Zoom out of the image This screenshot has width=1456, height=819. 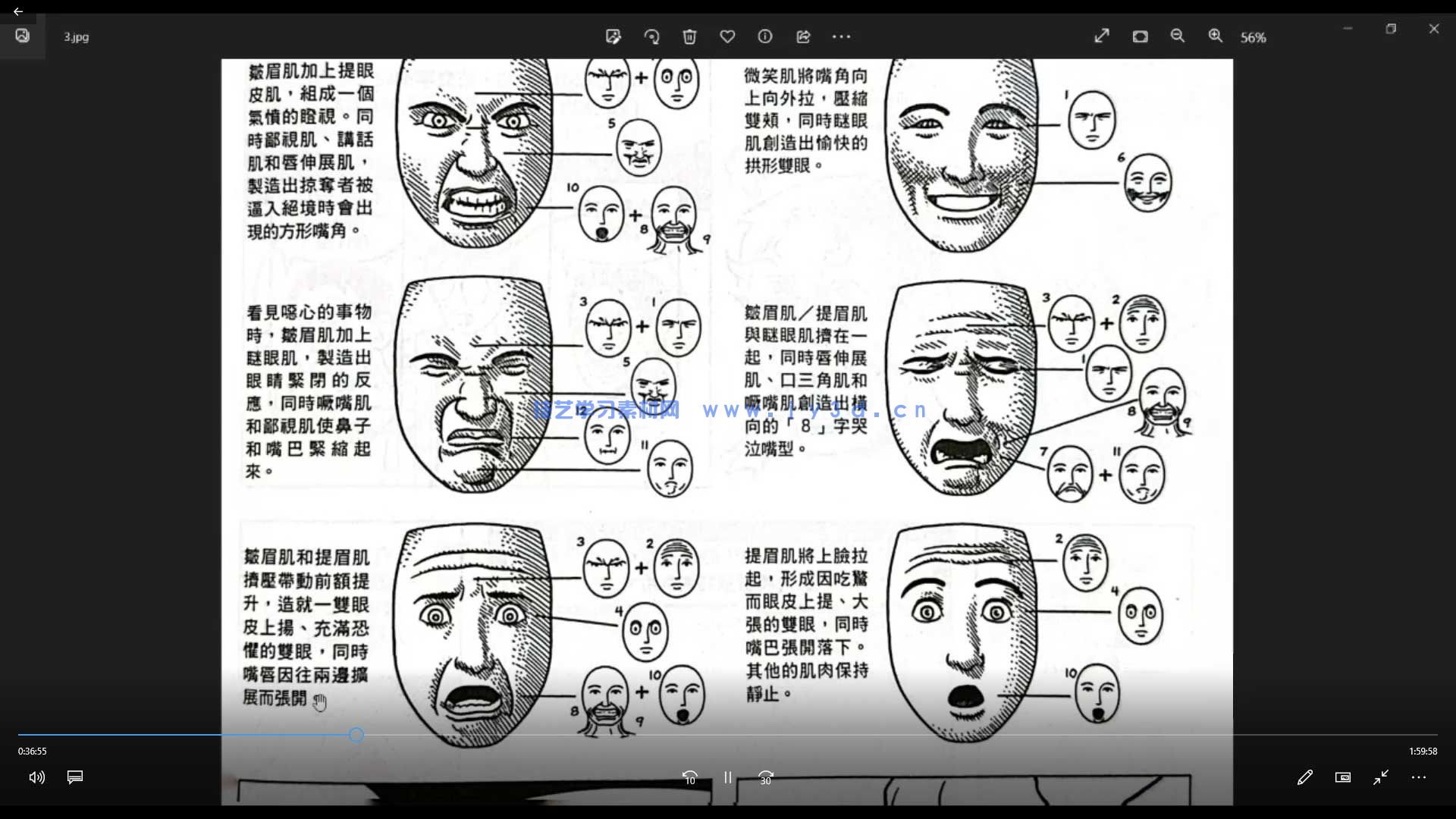1177,36
